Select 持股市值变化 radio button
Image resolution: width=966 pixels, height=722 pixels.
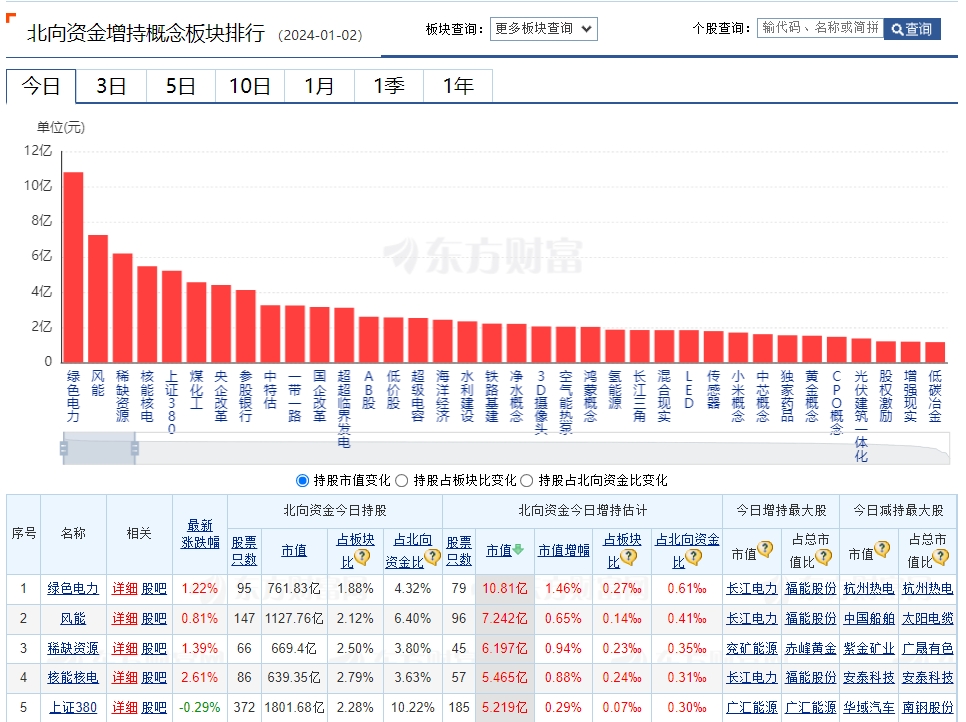coord(303,480)
